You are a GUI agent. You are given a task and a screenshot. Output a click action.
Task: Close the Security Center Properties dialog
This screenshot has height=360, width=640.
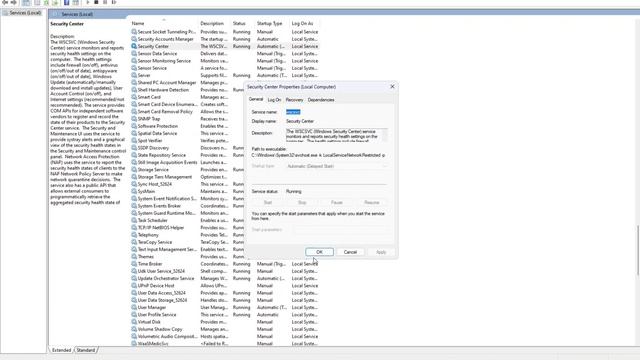(x=392, y=87)
